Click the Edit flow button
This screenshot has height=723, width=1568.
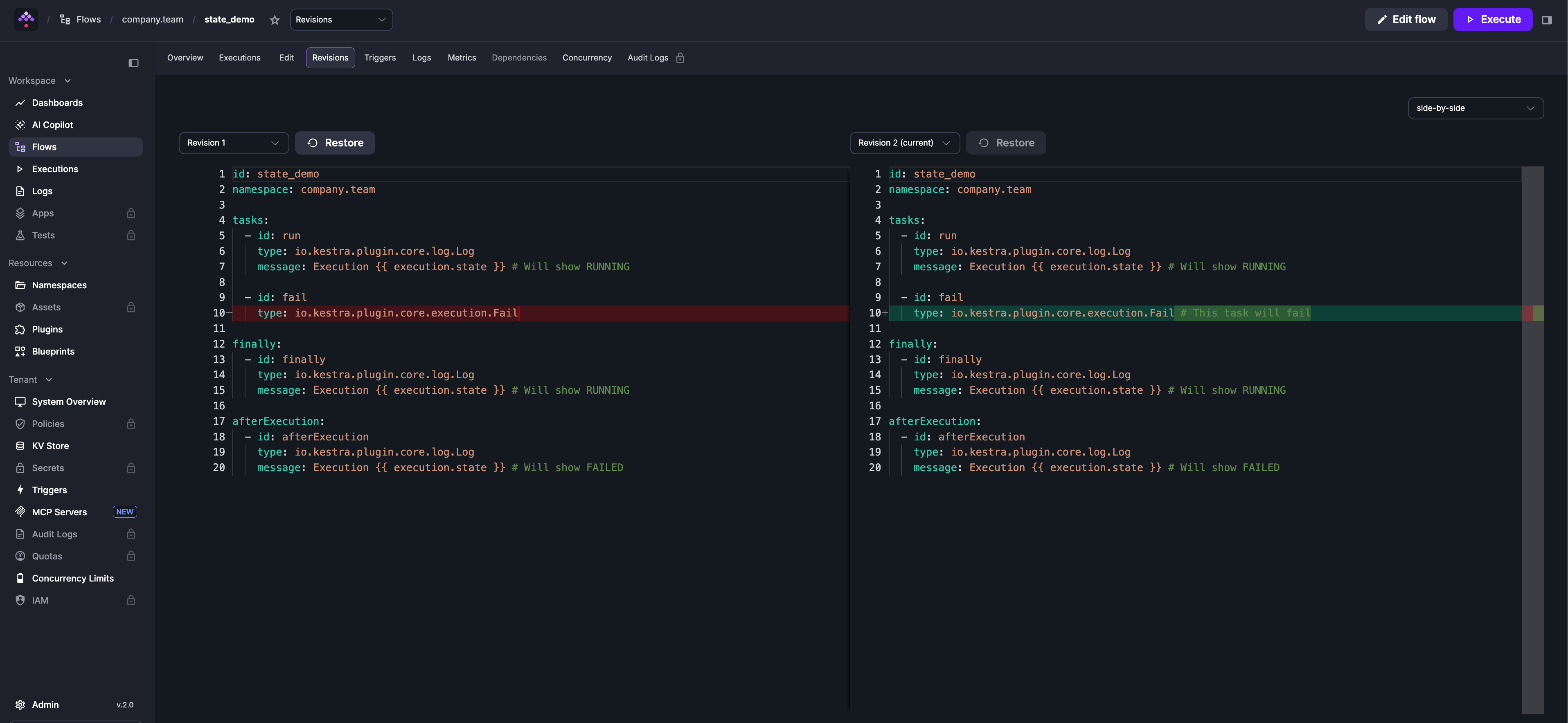pos(1406,20)
